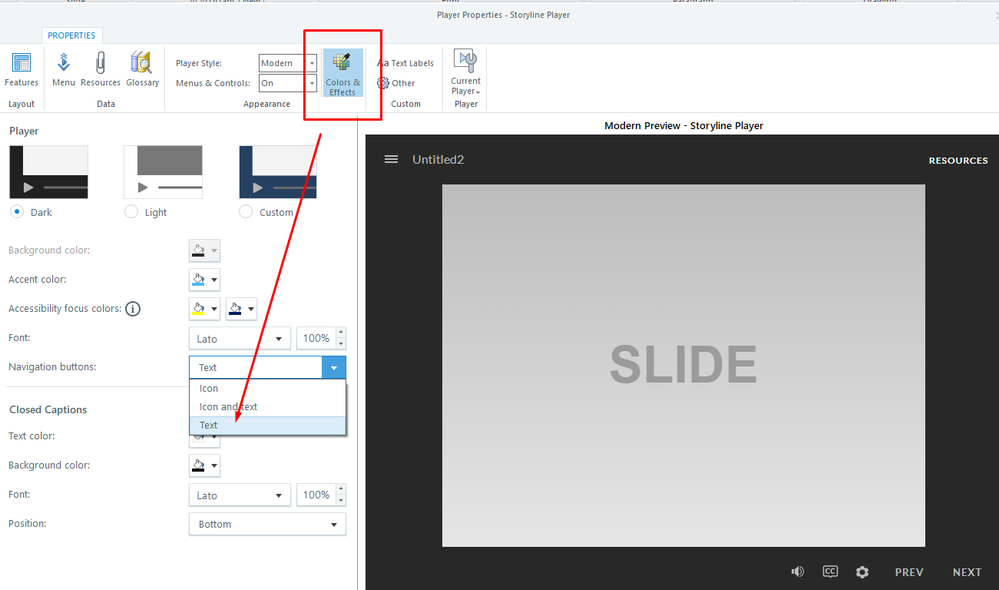Increase the player font size percentage
The width and height of the screenshot is (999, 590).
[341, 333]
